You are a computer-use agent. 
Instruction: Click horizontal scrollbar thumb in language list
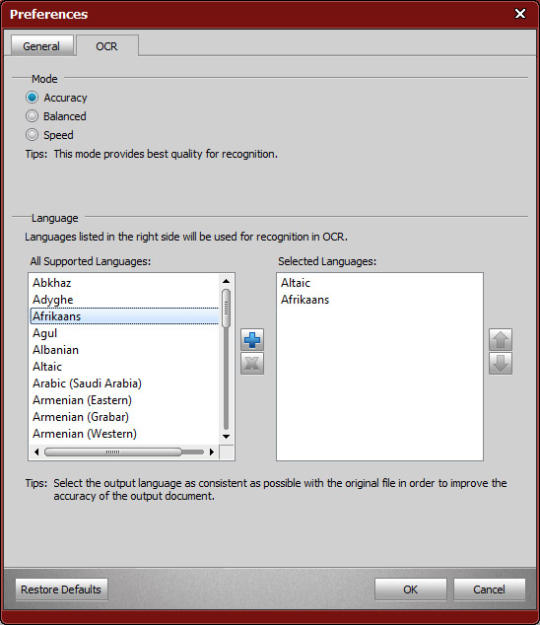(113, 452)
